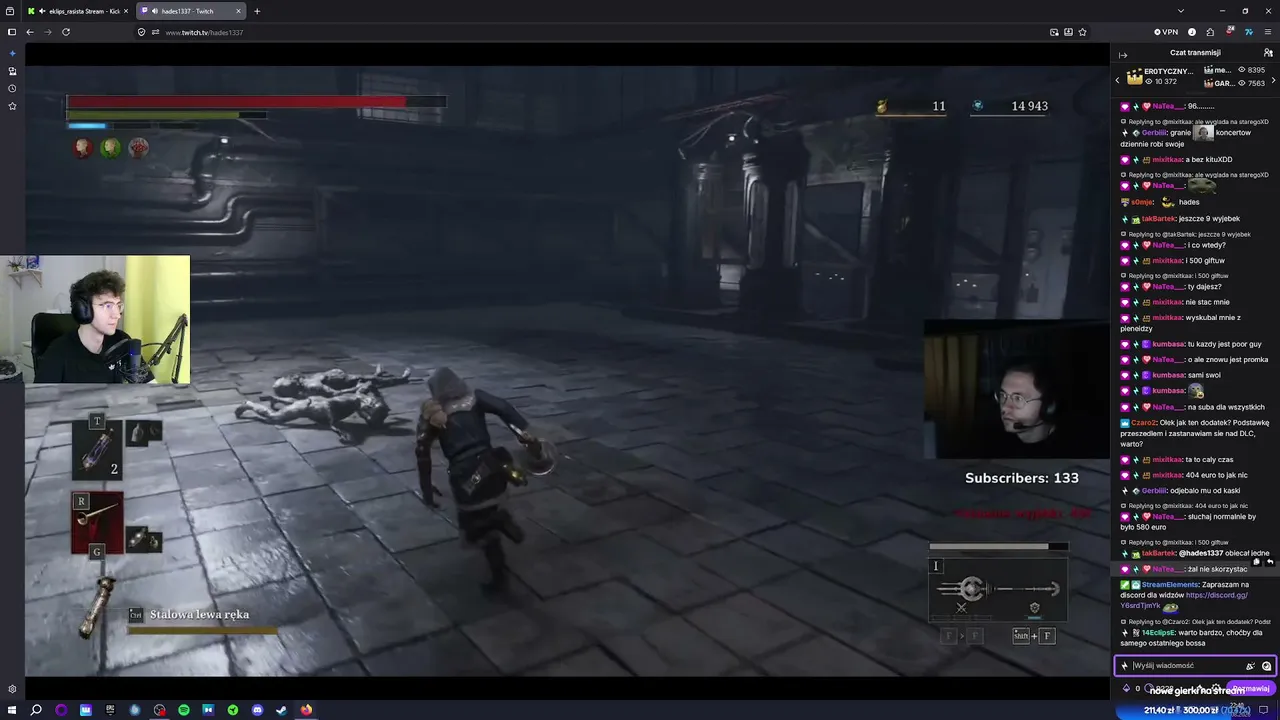The width and height of the screenshot is (1280, 720).
Task: Open the downloads icon in address bar
Action: point(1068,32)
